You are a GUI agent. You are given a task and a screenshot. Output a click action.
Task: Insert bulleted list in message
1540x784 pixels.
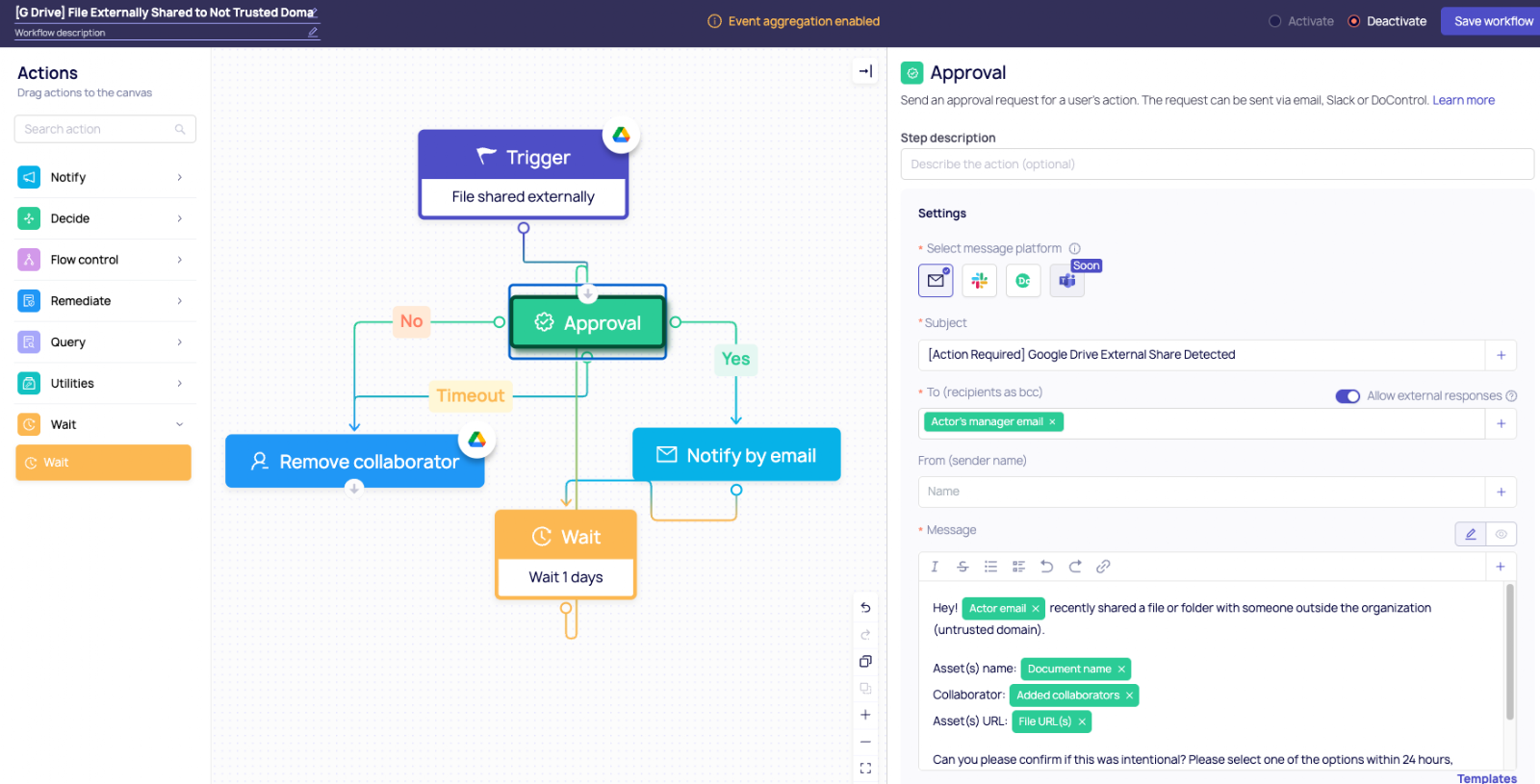click(990, 567)
